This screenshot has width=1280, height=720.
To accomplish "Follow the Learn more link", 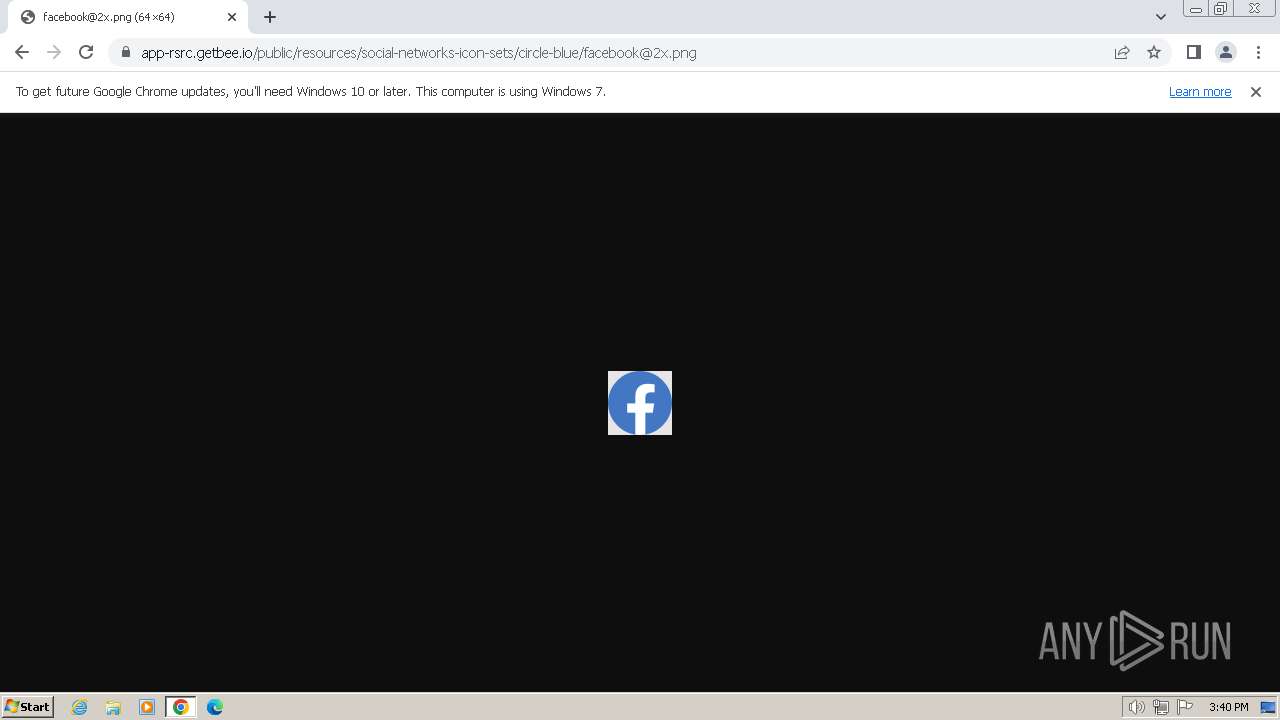I will pyautogui.click(x=1200, y=92).
